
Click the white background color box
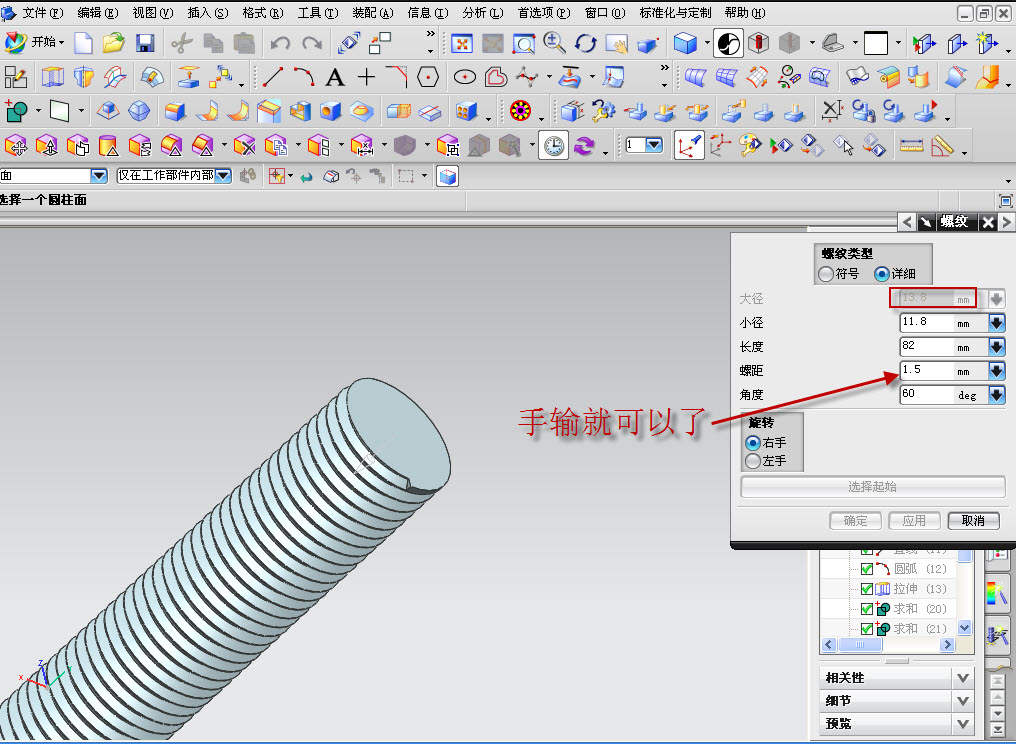(875, 43)
